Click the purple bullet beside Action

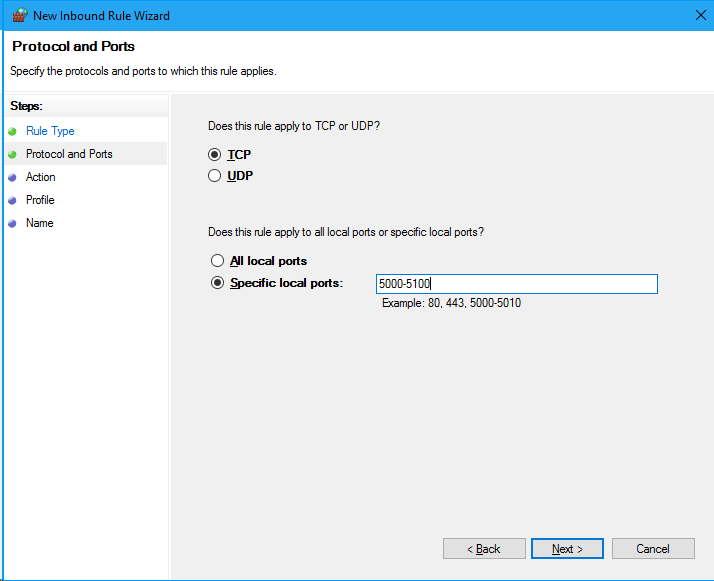click(x=12, y=178)
